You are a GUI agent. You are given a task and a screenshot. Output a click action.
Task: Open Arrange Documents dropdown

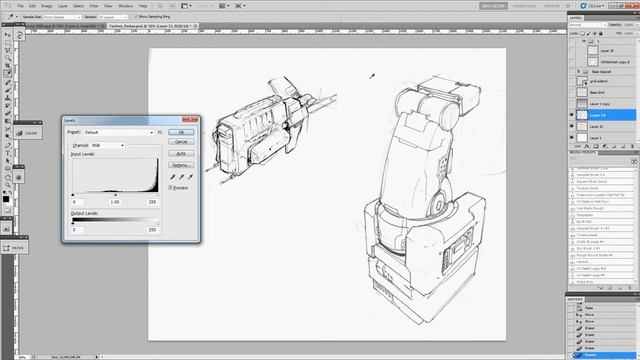click(223, 6)
